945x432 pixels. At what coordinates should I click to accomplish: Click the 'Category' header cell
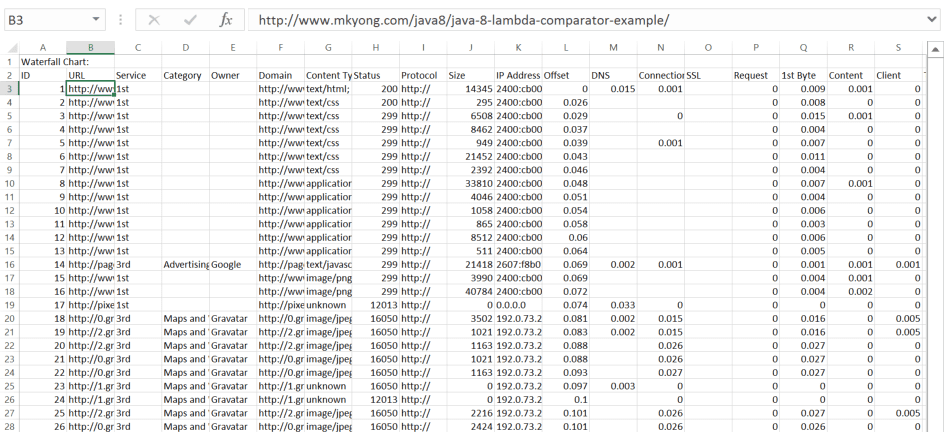pos(186,75)
